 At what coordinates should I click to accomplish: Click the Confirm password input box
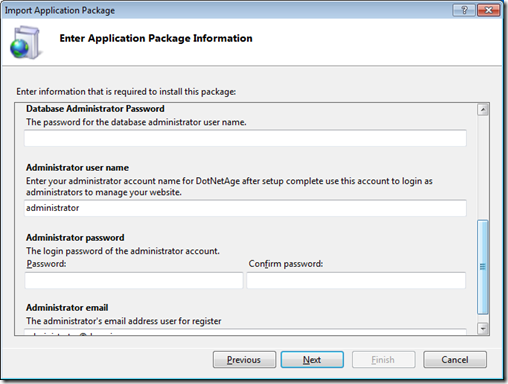(x=356, y=280)
